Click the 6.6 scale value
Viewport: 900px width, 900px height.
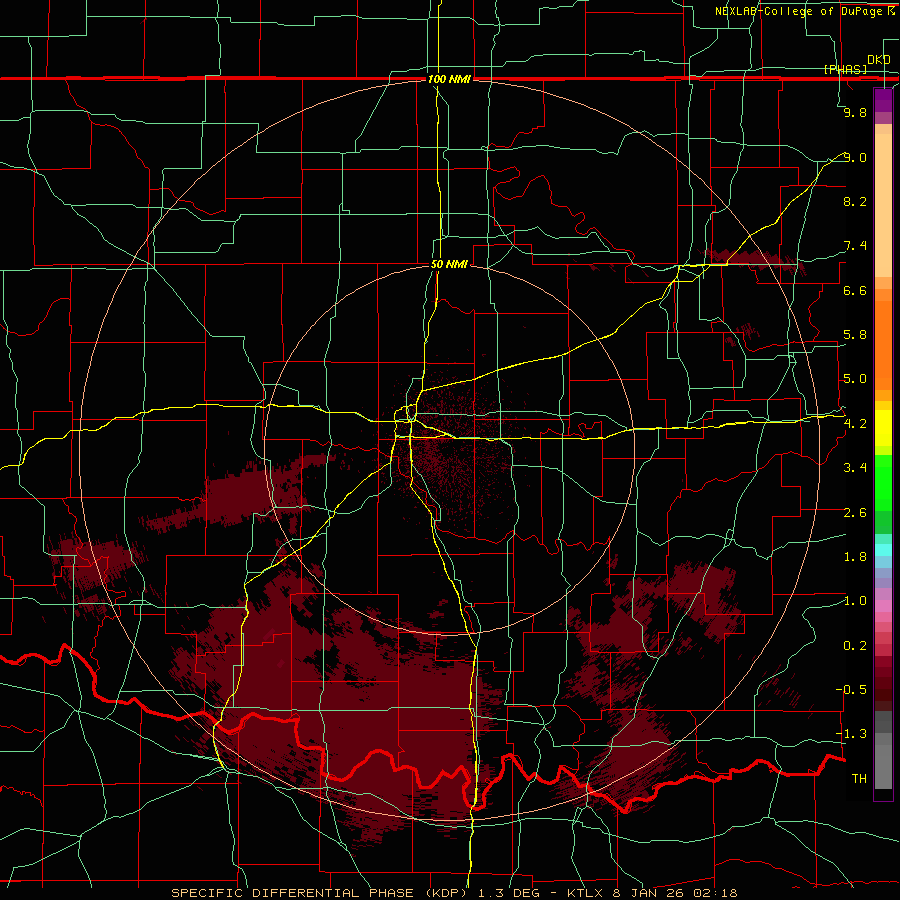pyautogui.click(x=855, y=290)
